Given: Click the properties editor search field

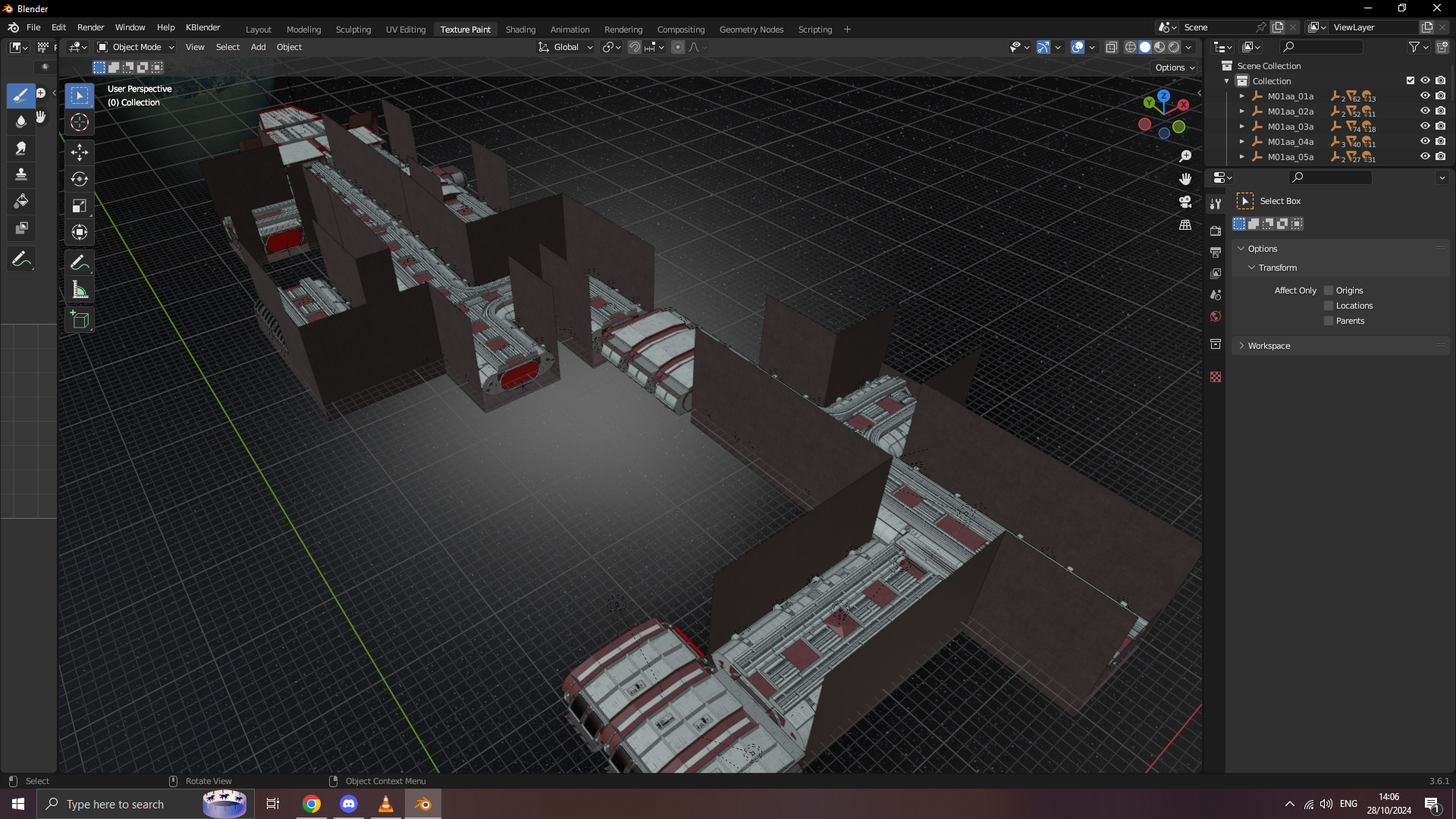Looking at the screenshot, I should click(x=1330, y=177).
